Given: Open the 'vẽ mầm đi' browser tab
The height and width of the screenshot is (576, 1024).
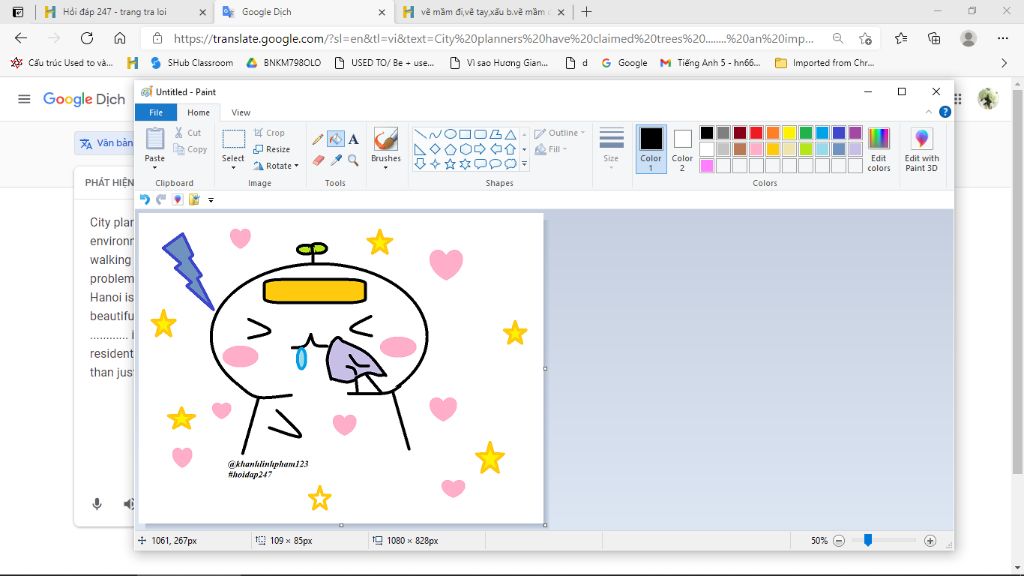Looking at the screenshot, I should (x=483, y=12).
